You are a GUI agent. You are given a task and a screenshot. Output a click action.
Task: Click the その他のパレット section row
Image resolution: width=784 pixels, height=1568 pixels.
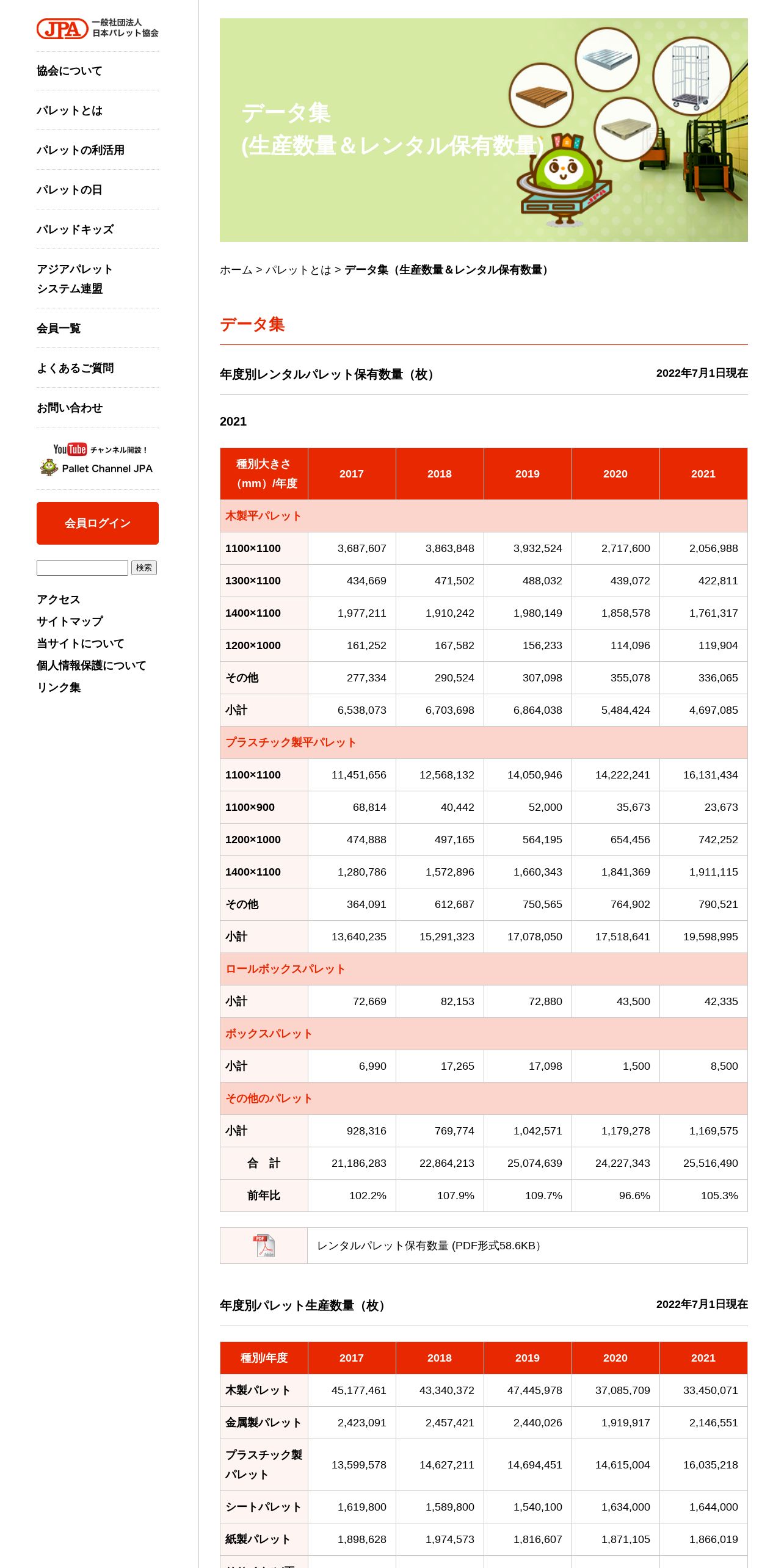(484, 1098)
